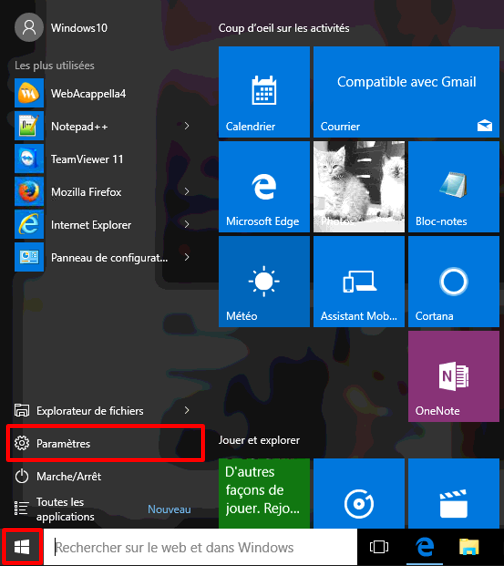Launch TeamViewer 11
The image size is (504, 567).
29,159
